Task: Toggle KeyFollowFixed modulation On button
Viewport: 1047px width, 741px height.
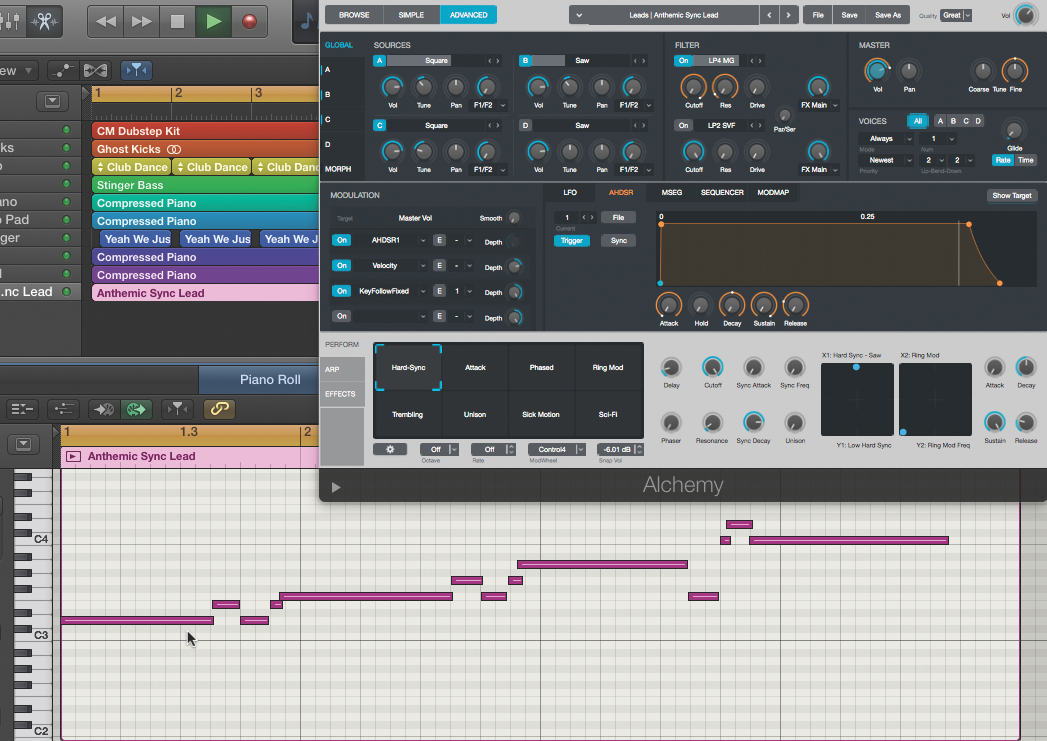Action: click(342, 291)
